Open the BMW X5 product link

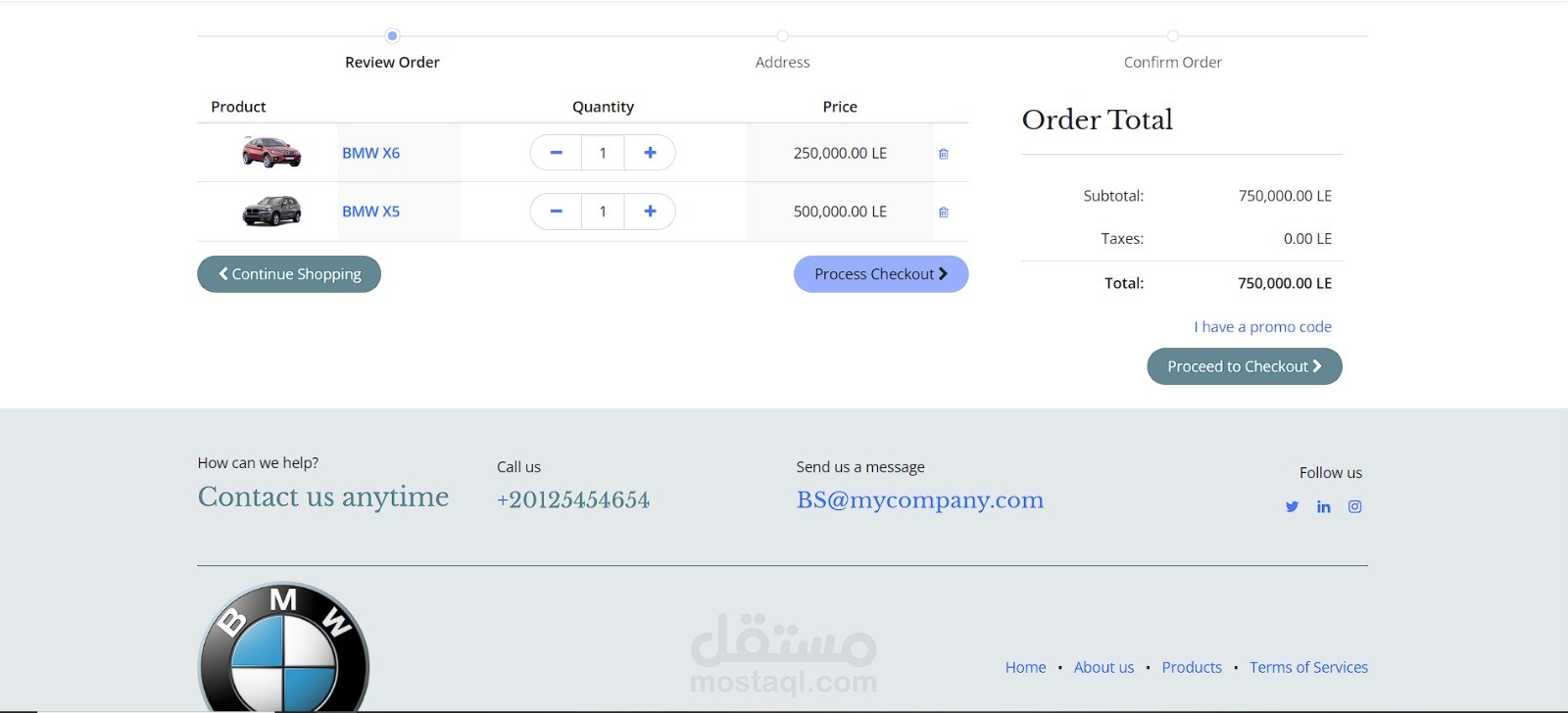click(370, 212)
